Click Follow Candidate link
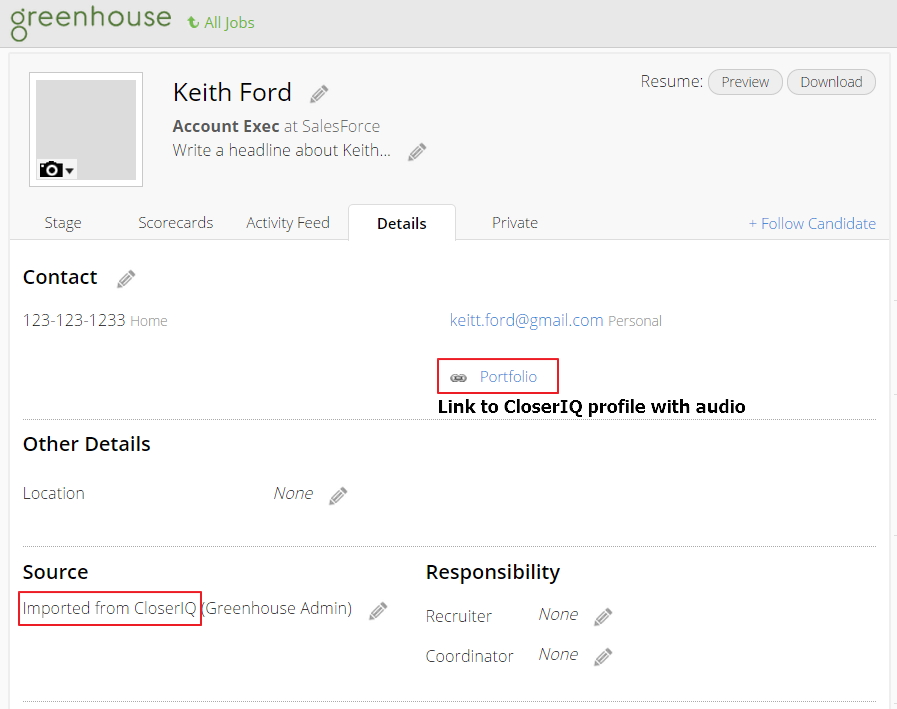897x709 pixels. pyautogui.click(x=812, y=224)
